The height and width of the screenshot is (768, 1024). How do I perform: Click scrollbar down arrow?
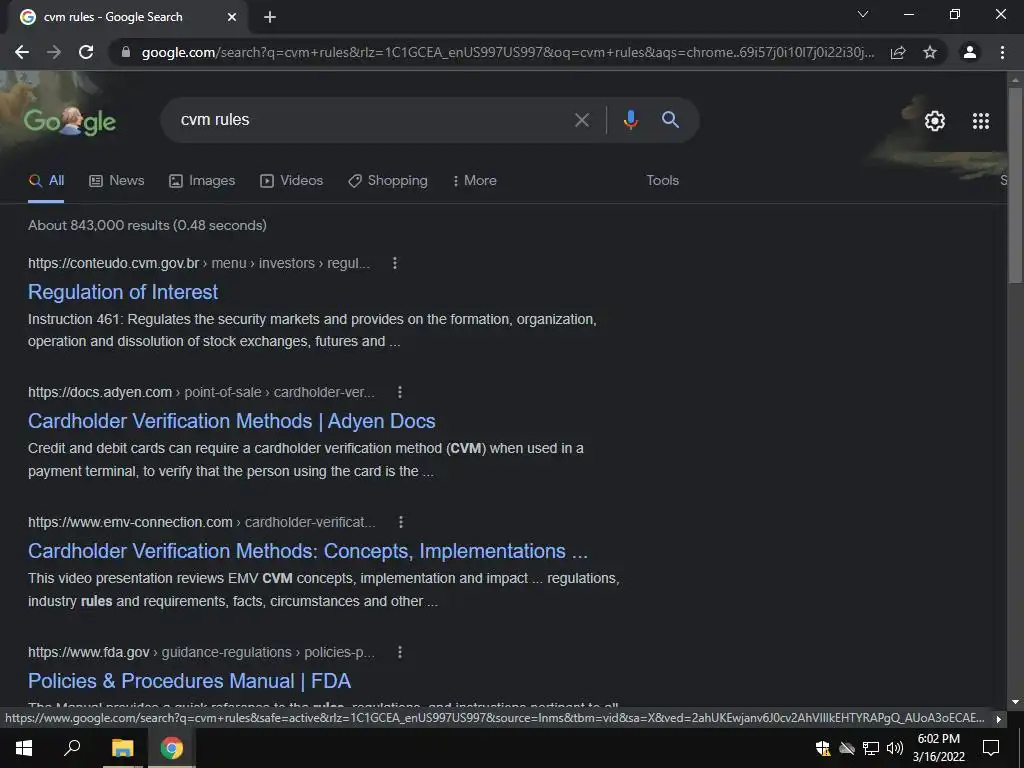tap(1014, 702)
